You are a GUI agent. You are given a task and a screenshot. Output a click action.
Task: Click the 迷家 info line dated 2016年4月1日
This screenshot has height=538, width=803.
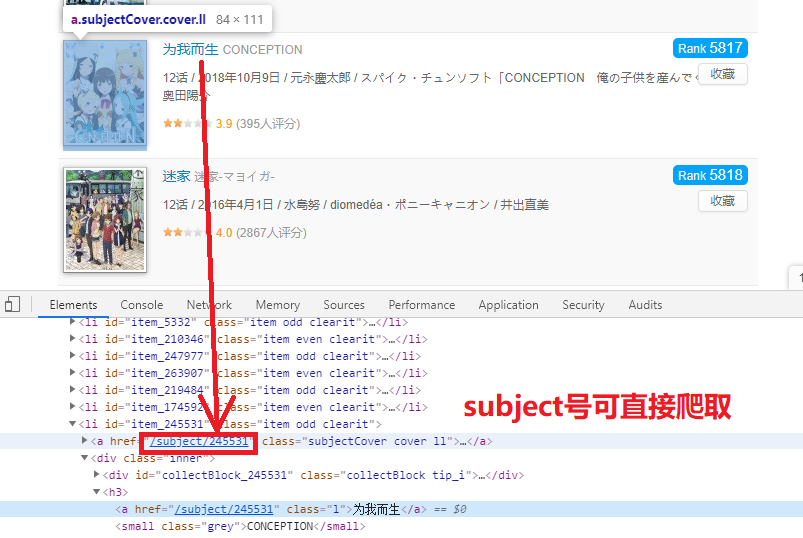pyautogui.click(x=356, y=205)
